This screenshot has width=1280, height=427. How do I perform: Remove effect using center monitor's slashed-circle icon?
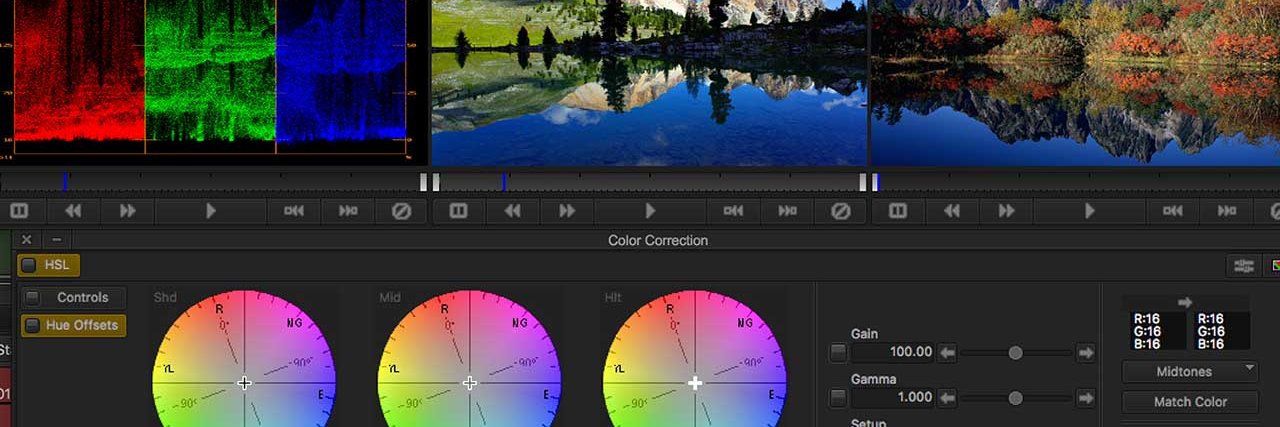click(x=841, y=211)
